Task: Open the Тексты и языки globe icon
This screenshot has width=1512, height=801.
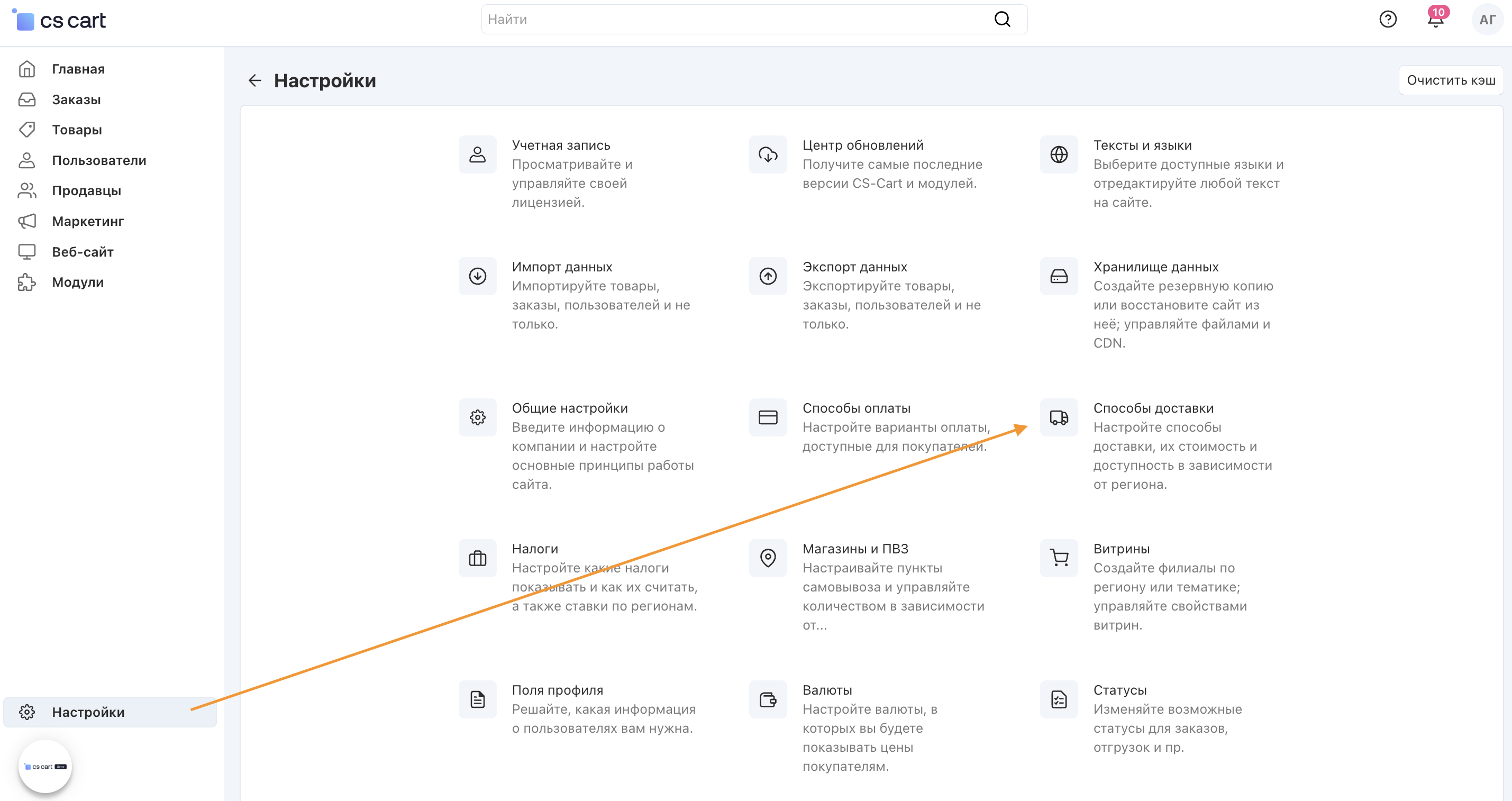Action: (x=1058, y=154)
